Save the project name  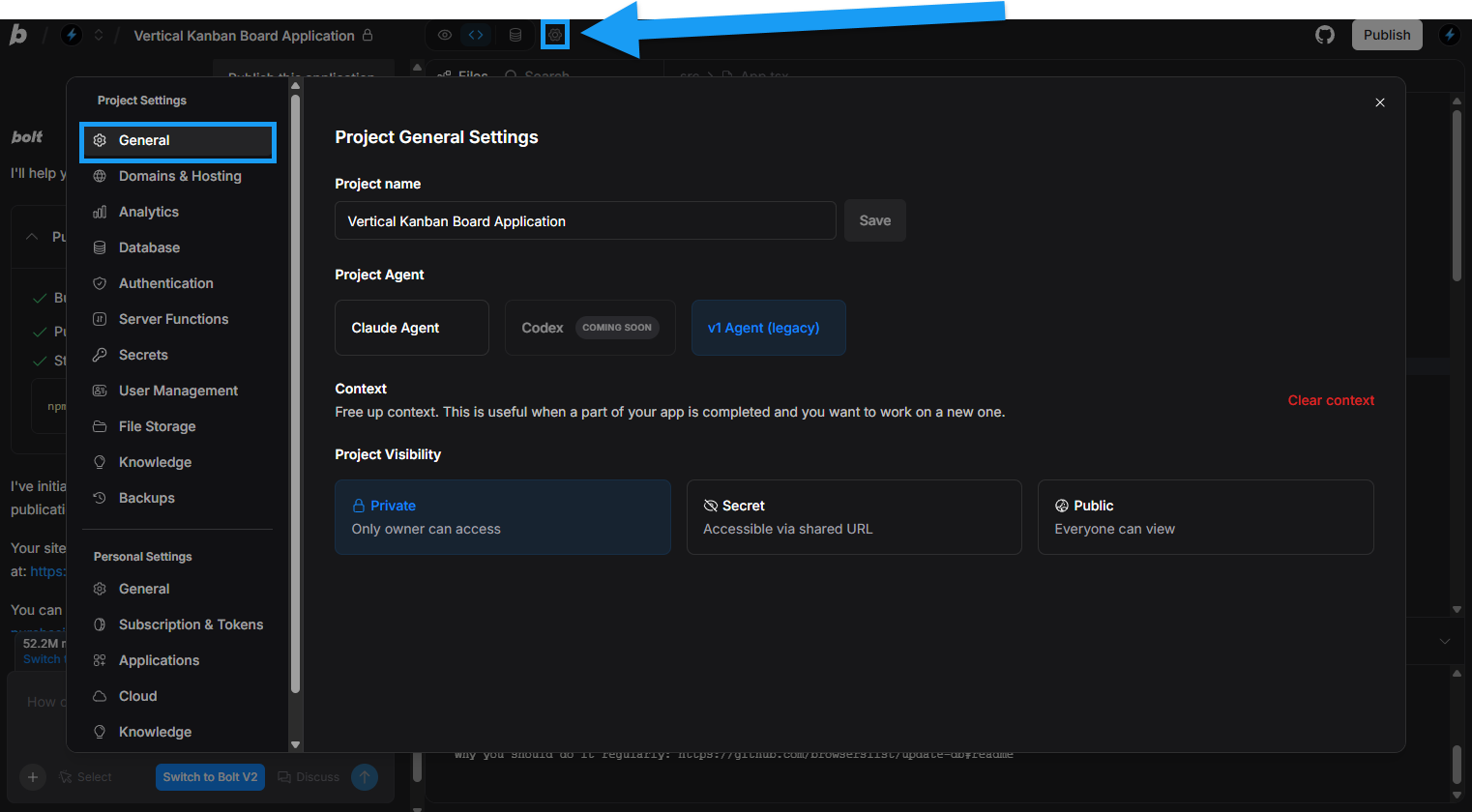pyautogui.click(x=875, y=220)
